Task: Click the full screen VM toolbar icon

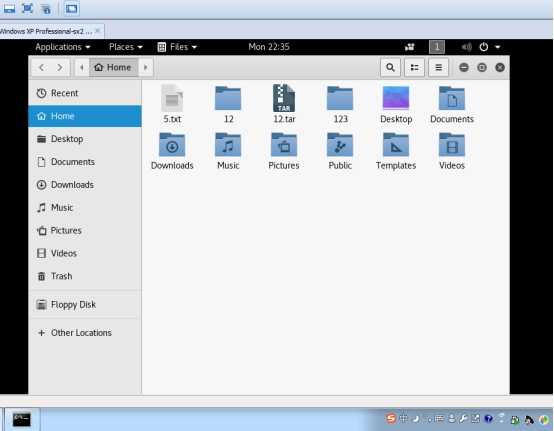Action: coord(27,8)
